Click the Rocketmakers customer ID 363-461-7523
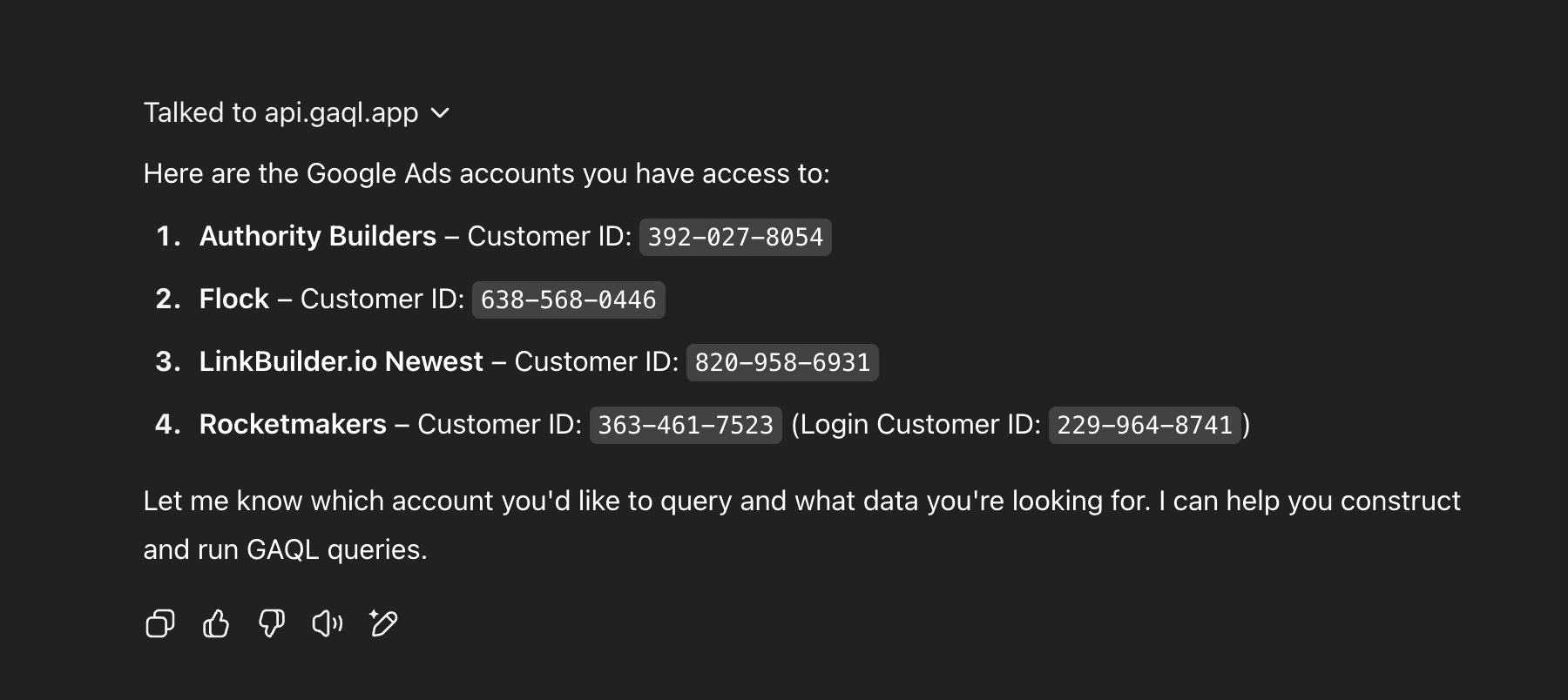Viewport: 1568px width, 700px height. 685,425
